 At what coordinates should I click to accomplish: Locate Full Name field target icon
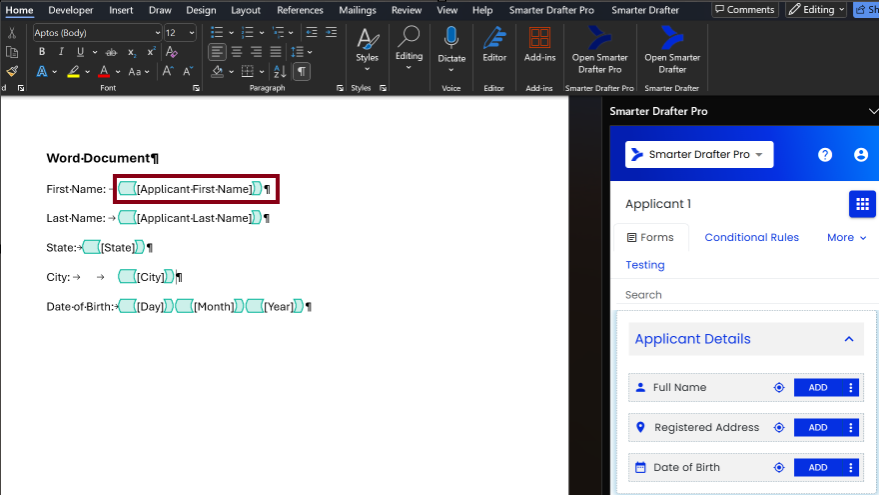pos(779,387)
